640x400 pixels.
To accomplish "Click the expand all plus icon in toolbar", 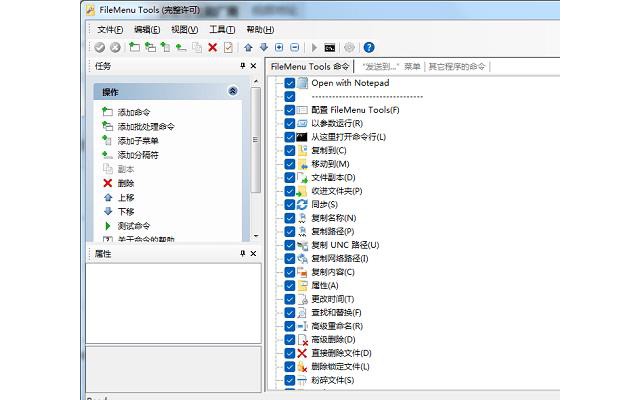I will pos(279,47).
